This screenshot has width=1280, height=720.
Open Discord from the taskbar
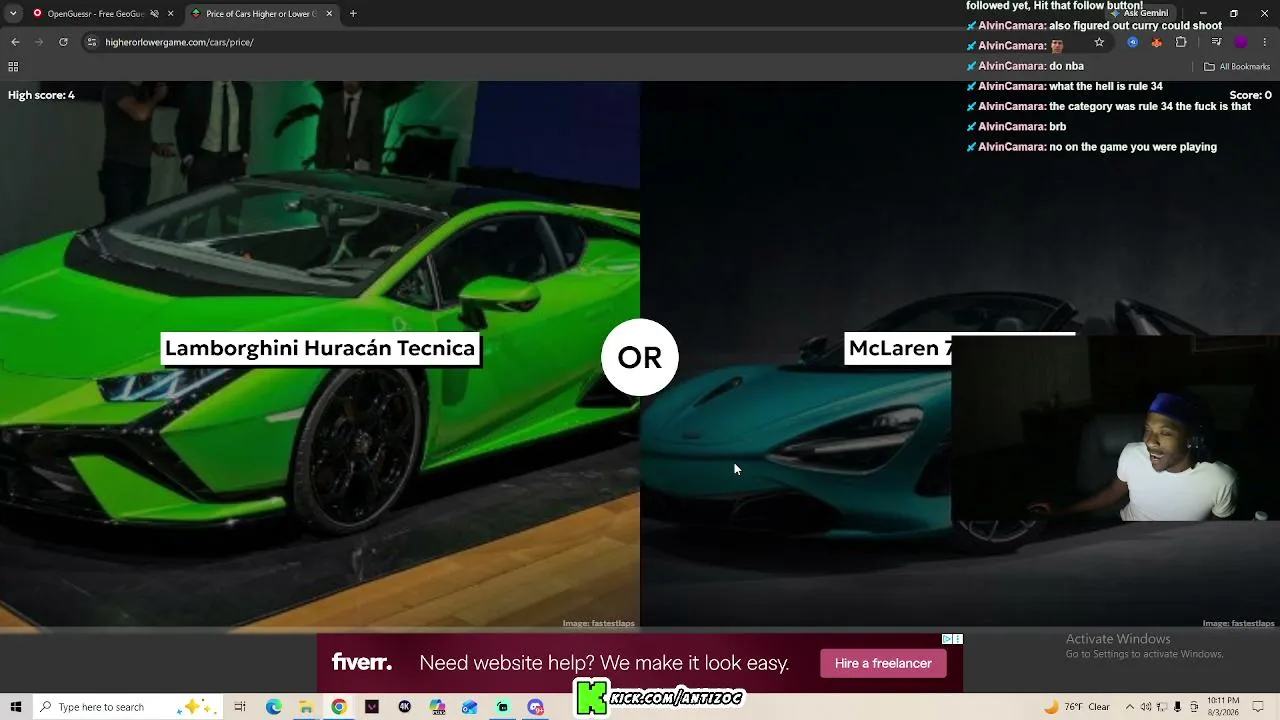coord(535,707)
